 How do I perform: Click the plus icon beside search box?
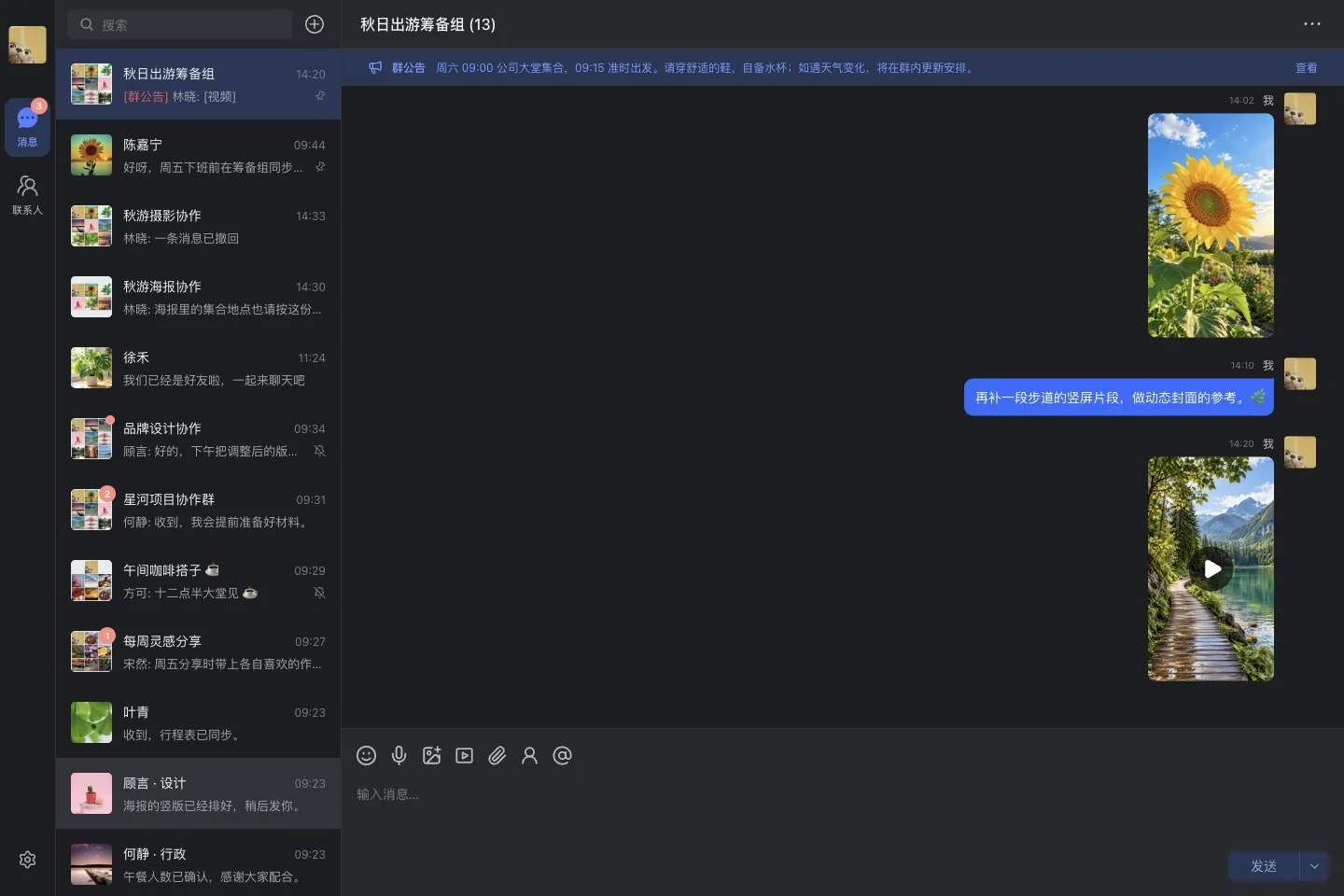click(315, 24)
